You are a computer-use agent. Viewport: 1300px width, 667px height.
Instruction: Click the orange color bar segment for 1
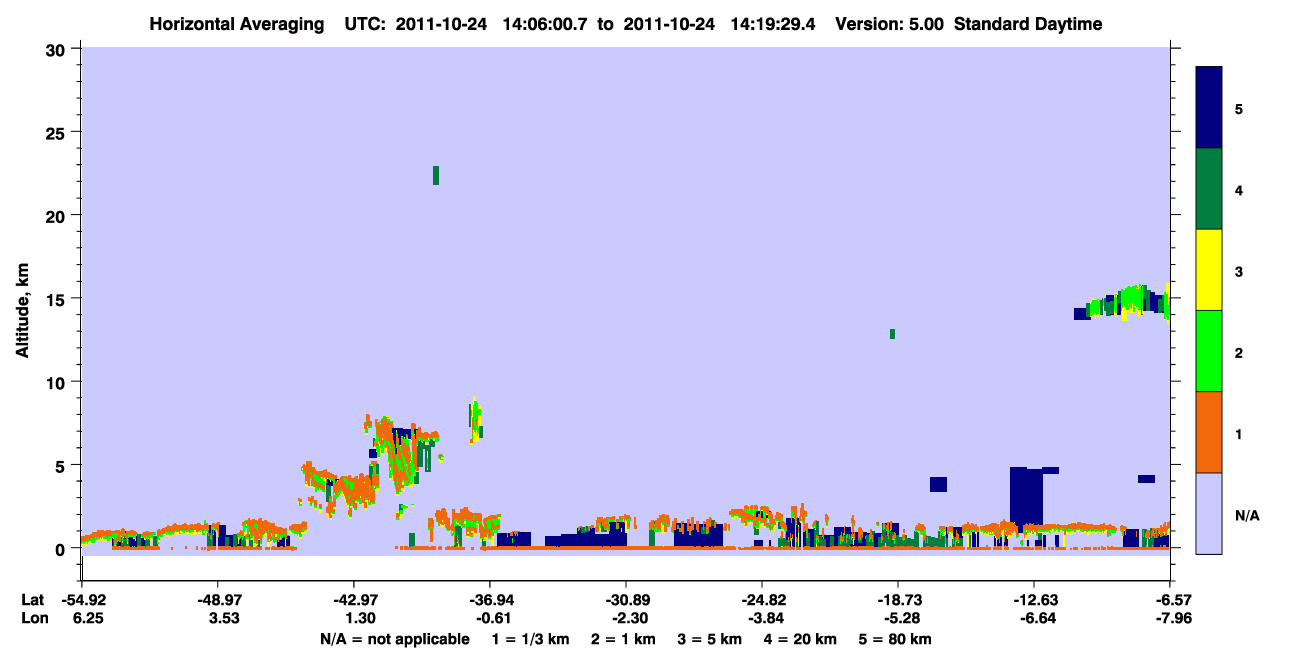click(1209, 432)
